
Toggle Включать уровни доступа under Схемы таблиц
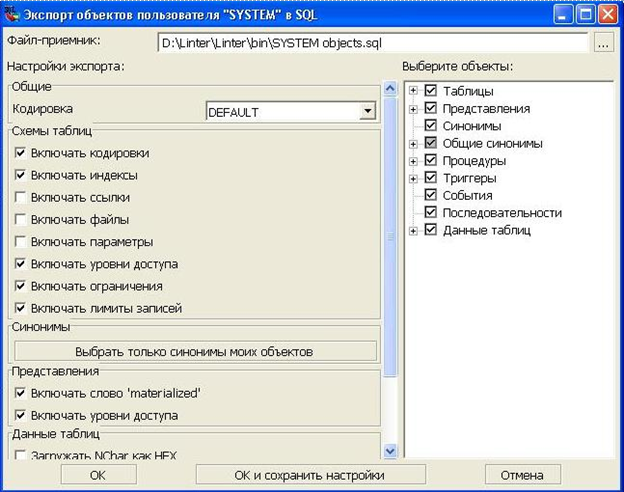(20, 264)
